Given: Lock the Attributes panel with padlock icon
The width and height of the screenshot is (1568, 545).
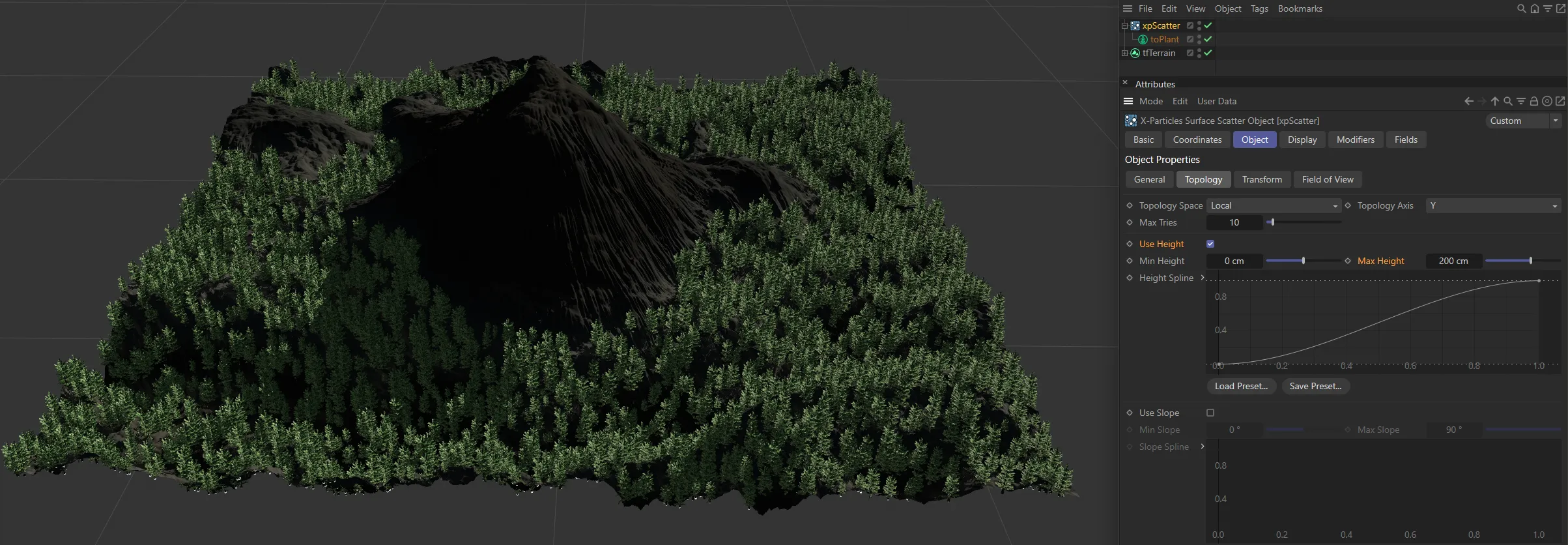Looking at the screenshot, I should pos(1533,101).
